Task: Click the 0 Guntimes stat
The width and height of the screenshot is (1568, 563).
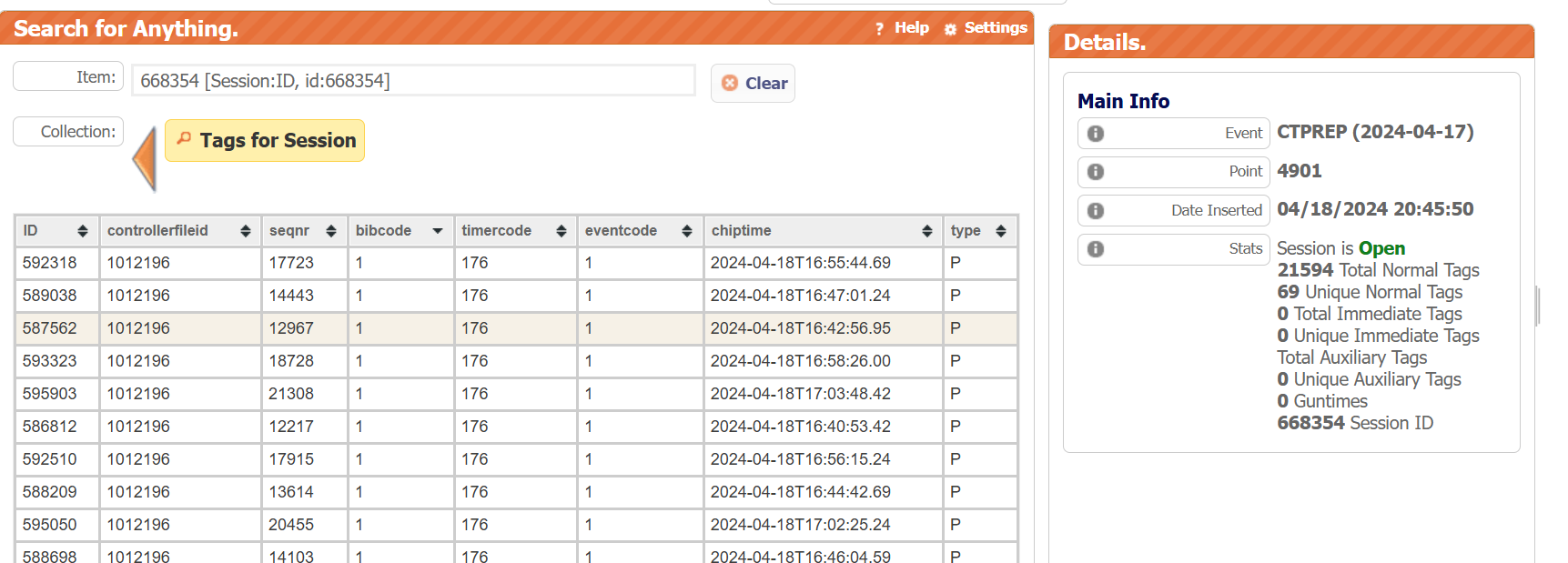Action: click(1322, 401)
